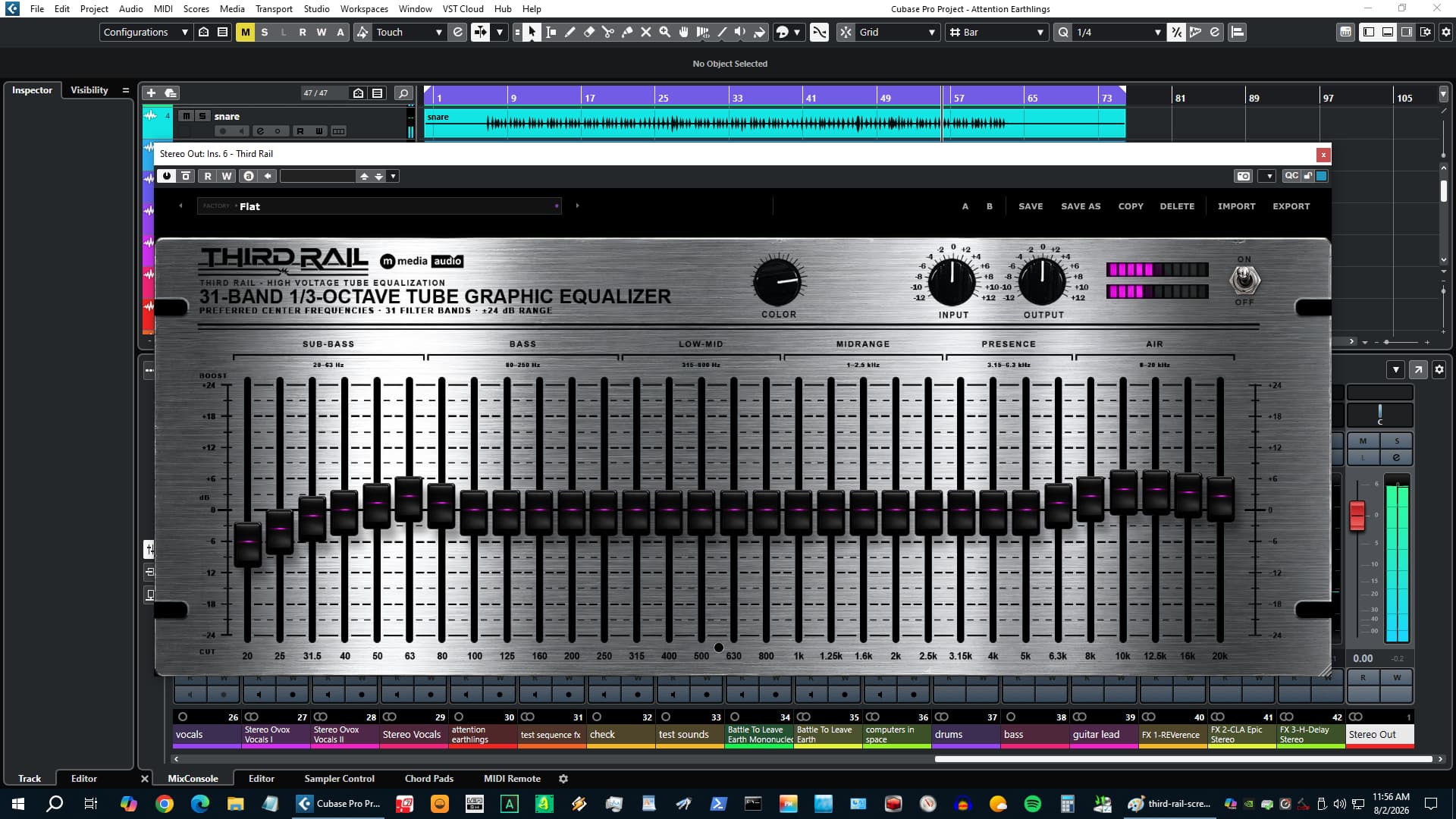
Task: Open the Bar grid type dropdown
Action: [996, 32]
